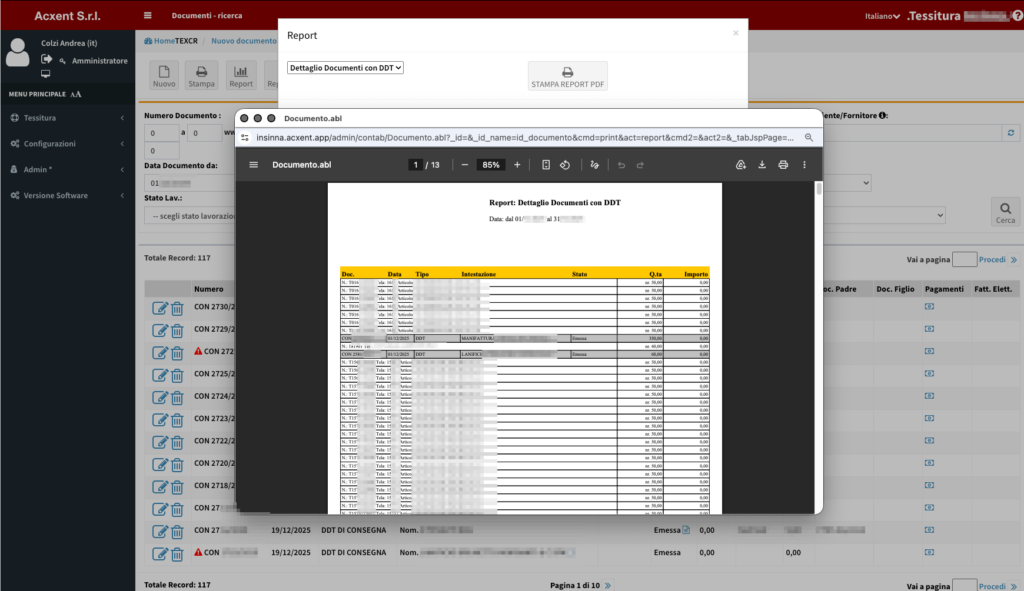Image resolution: width=1024 pixels, height=591 pixels.
Task: Click the PDF page number field
Action: pyautogui.click(x=413, y=165)
